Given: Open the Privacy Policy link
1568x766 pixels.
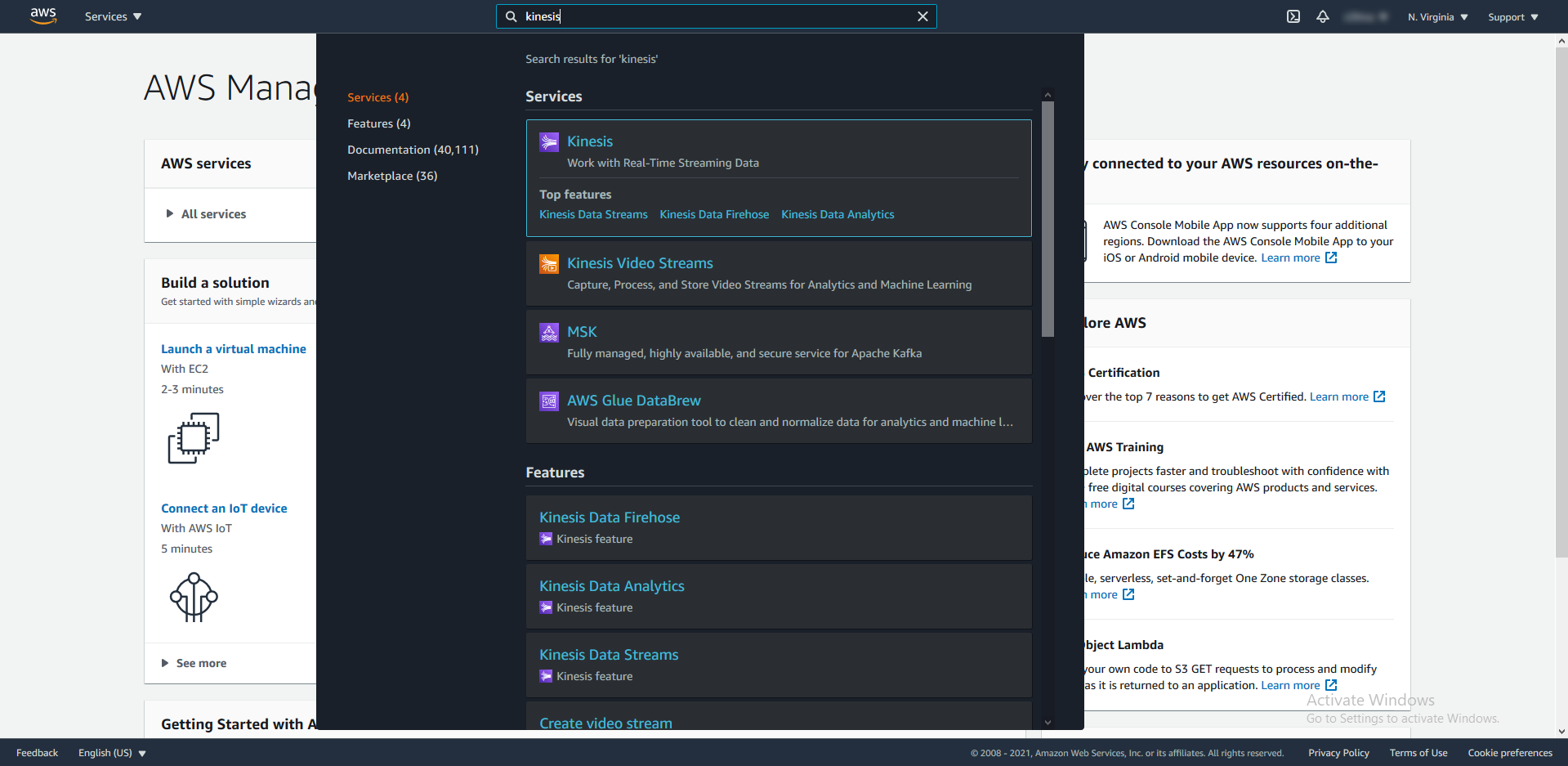Looking at the screenshot, I should click(x=1338, y=753).
